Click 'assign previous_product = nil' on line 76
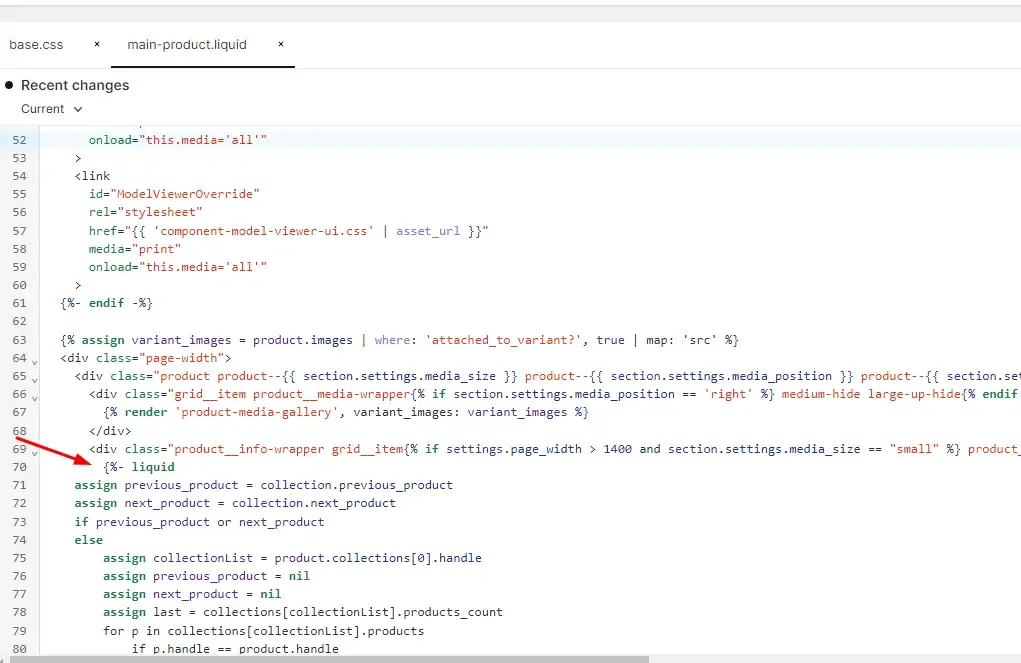 point(206,576)
